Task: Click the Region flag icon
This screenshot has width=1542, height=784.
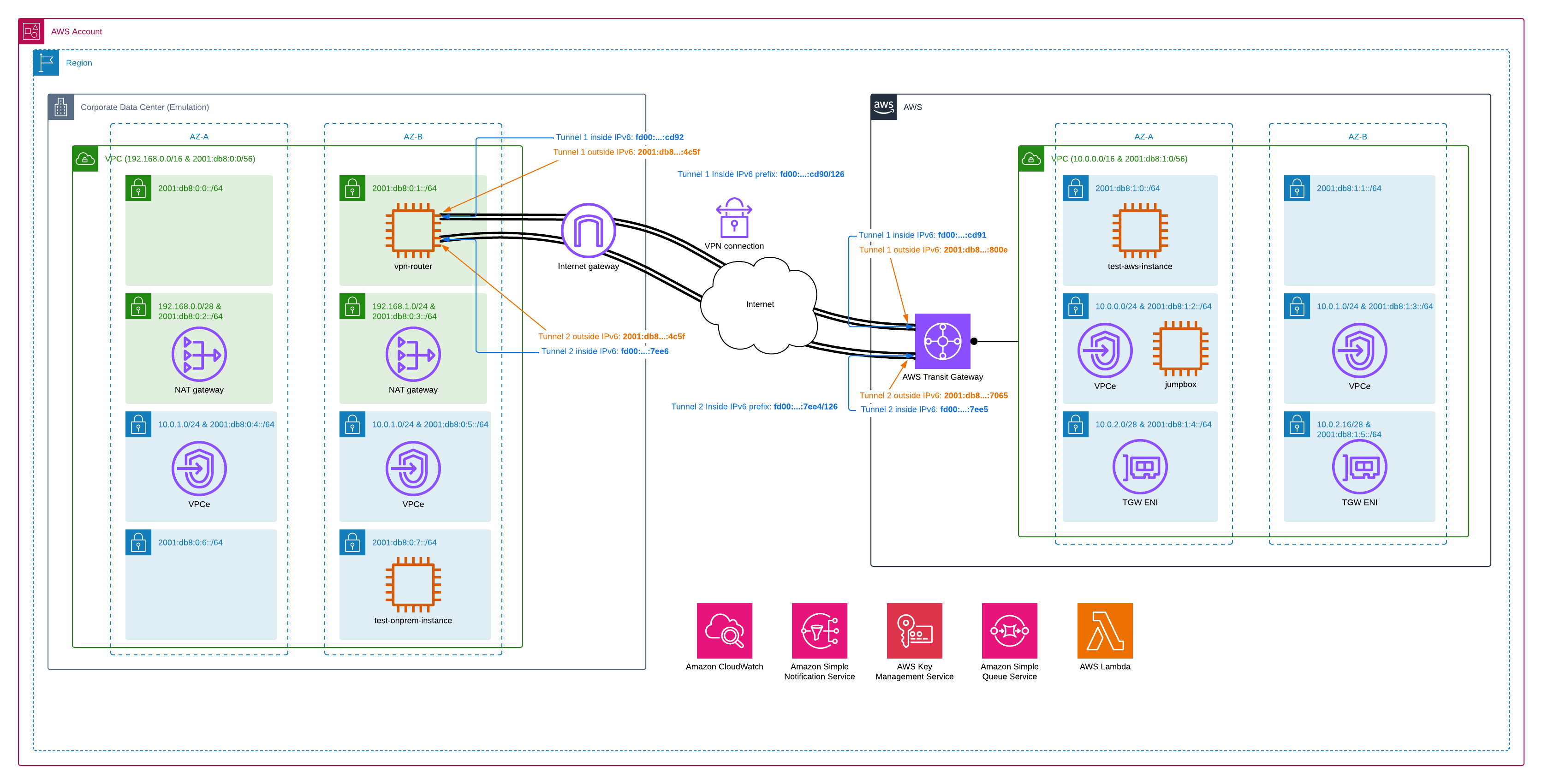Action: 46,63
